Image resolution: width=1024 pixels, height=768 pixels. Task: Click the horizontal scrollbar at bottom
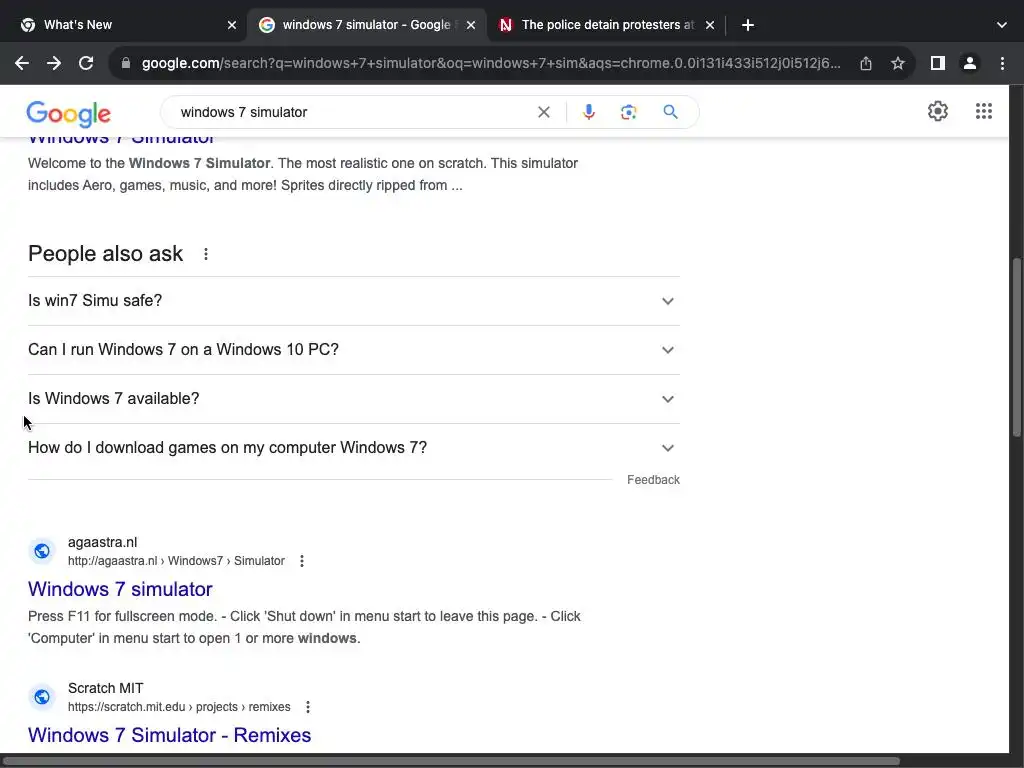pyautogui.click(x=451, y=761)
